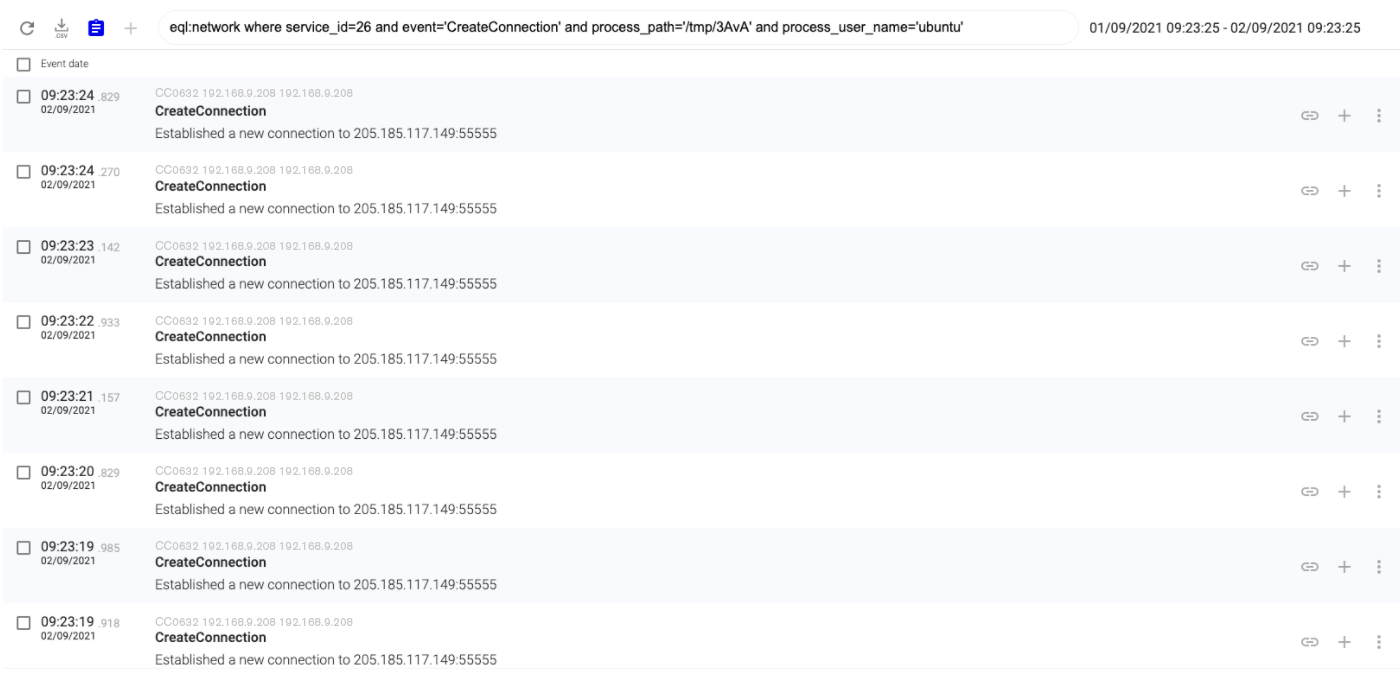Open more options for 09:23:19.918 event
The image size is (1400, 676).
tap(1379, 641)
